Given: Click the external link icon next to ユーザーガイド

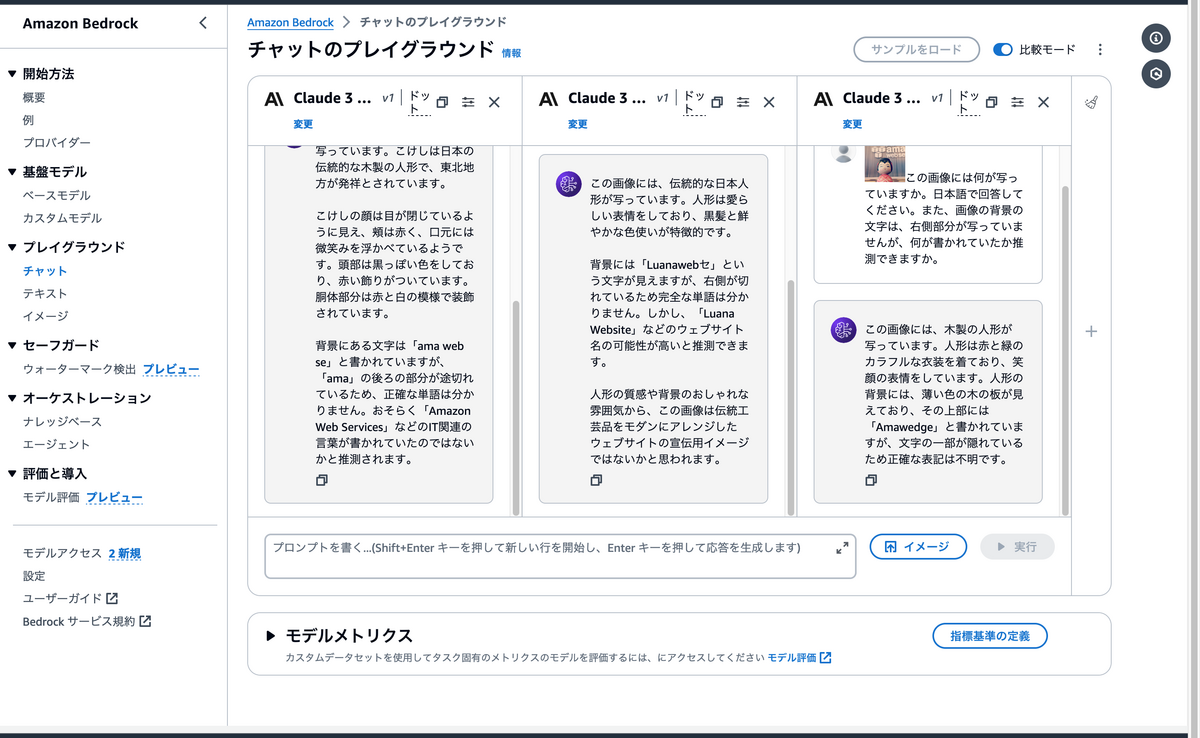Looking at the screenshot, I should 112,598.
